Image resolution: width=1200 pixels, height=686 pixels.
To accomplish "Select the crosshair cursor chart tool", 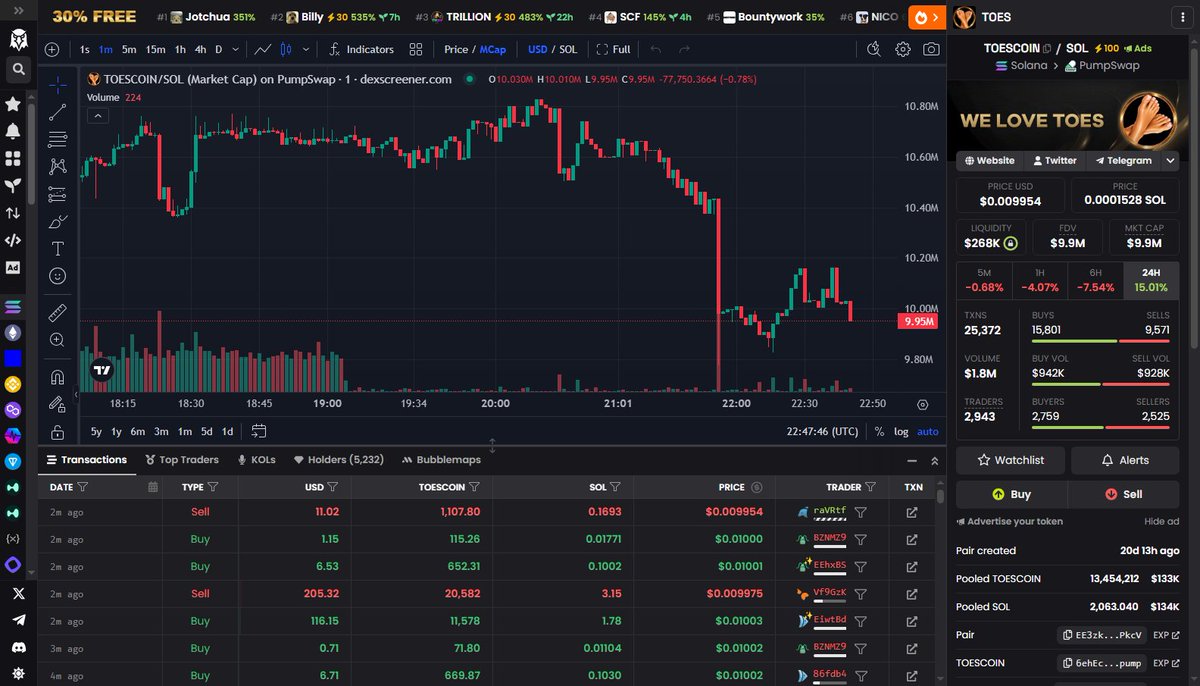I will pos(57,85).
